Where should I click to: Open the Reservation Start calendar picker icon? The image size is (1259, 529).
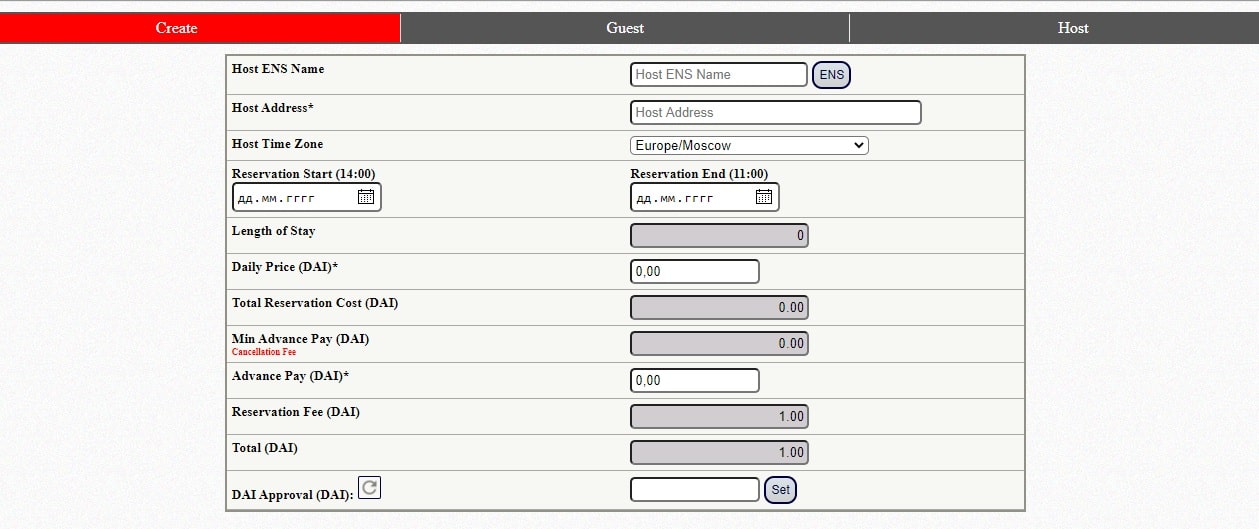tap(366, 197)
